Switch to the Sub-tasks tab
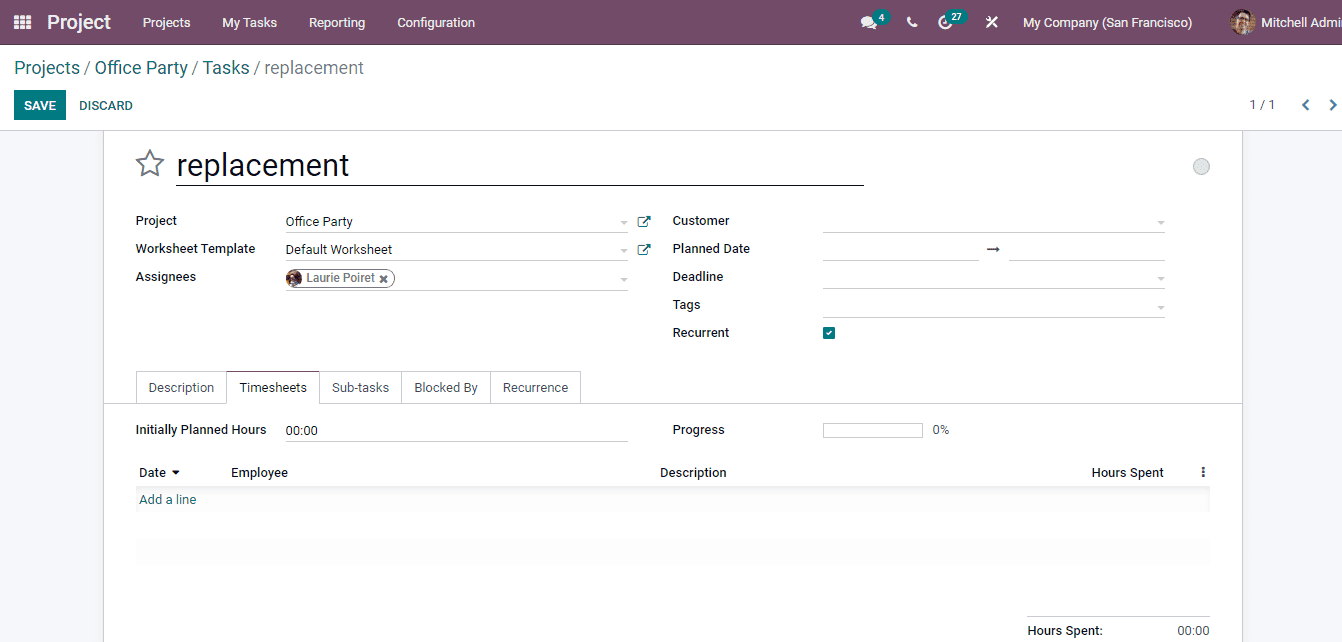This screenshot has width=1342, height=642. click(360, 387)
